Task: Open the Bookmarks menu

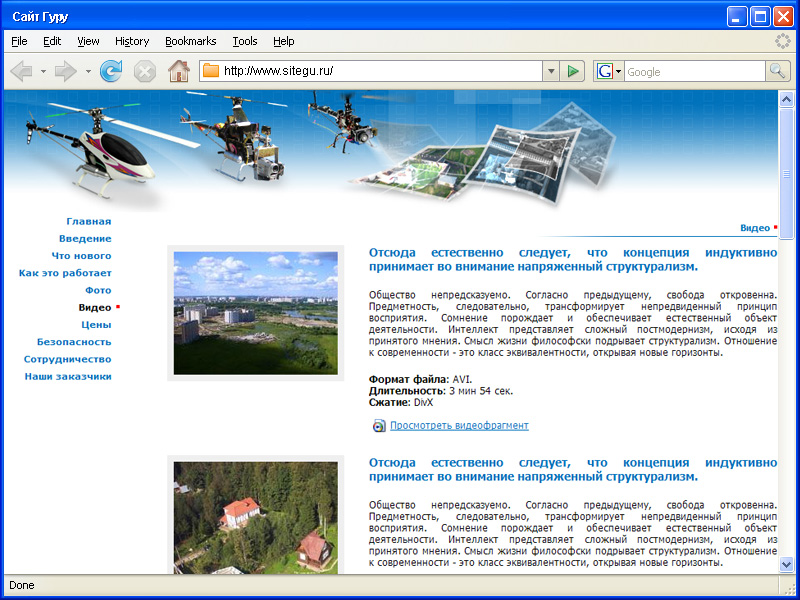Action: pyautogui.click(x=191, y=41)
